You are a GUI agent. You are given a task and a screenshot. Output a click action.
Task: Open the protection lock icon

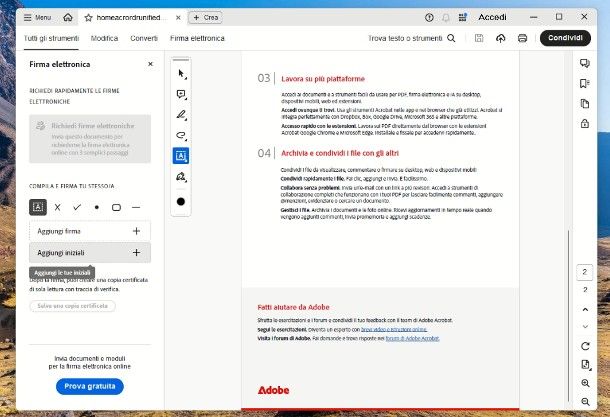(585, 124)
